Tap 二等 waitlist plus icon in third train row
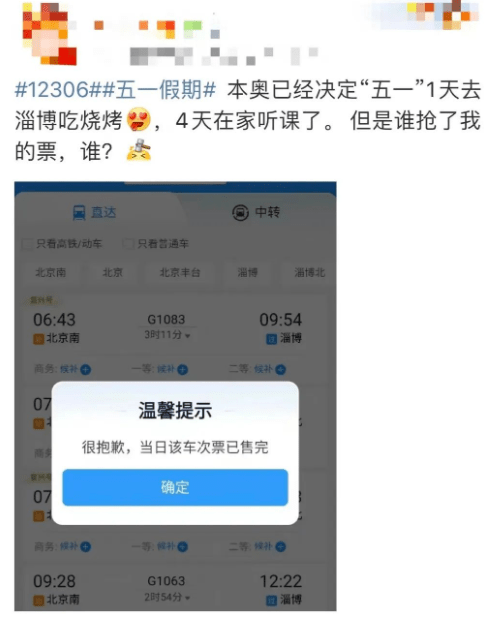Viewport: 496px width, 627px height. pos(280,547)
